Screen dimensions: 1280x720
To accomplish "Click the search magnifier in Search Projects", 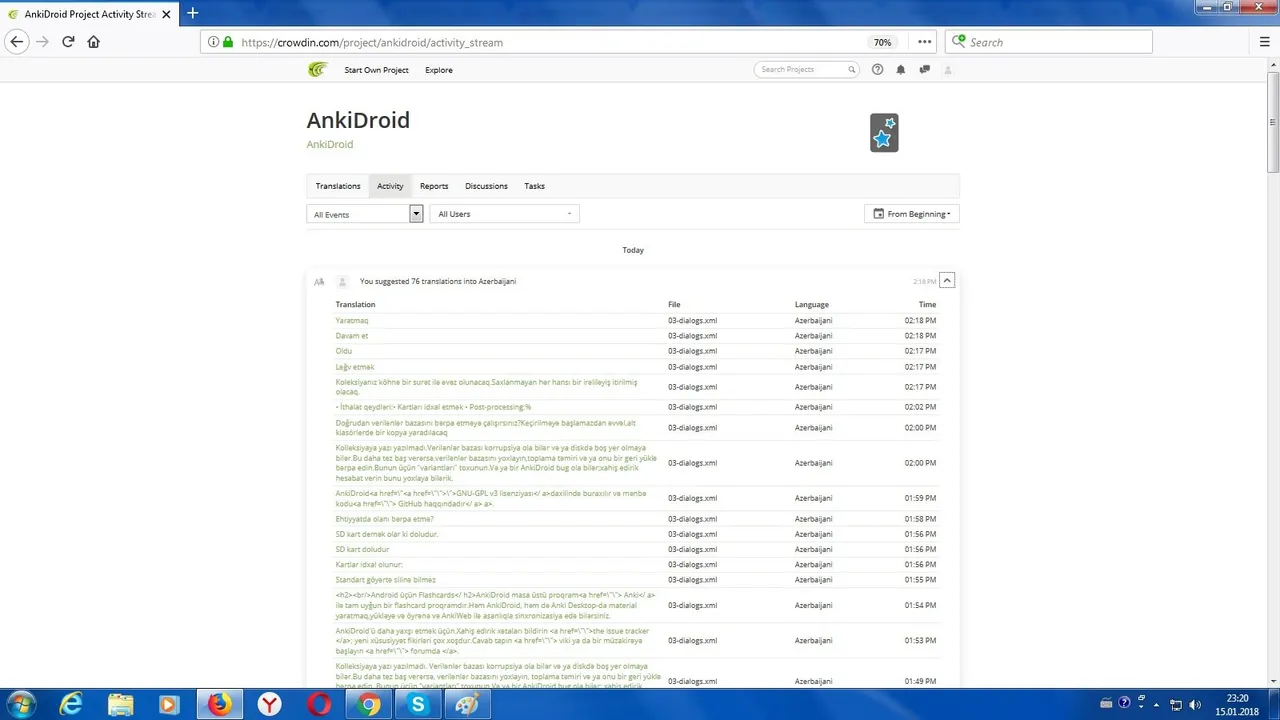I will click(x=851, y=70).
